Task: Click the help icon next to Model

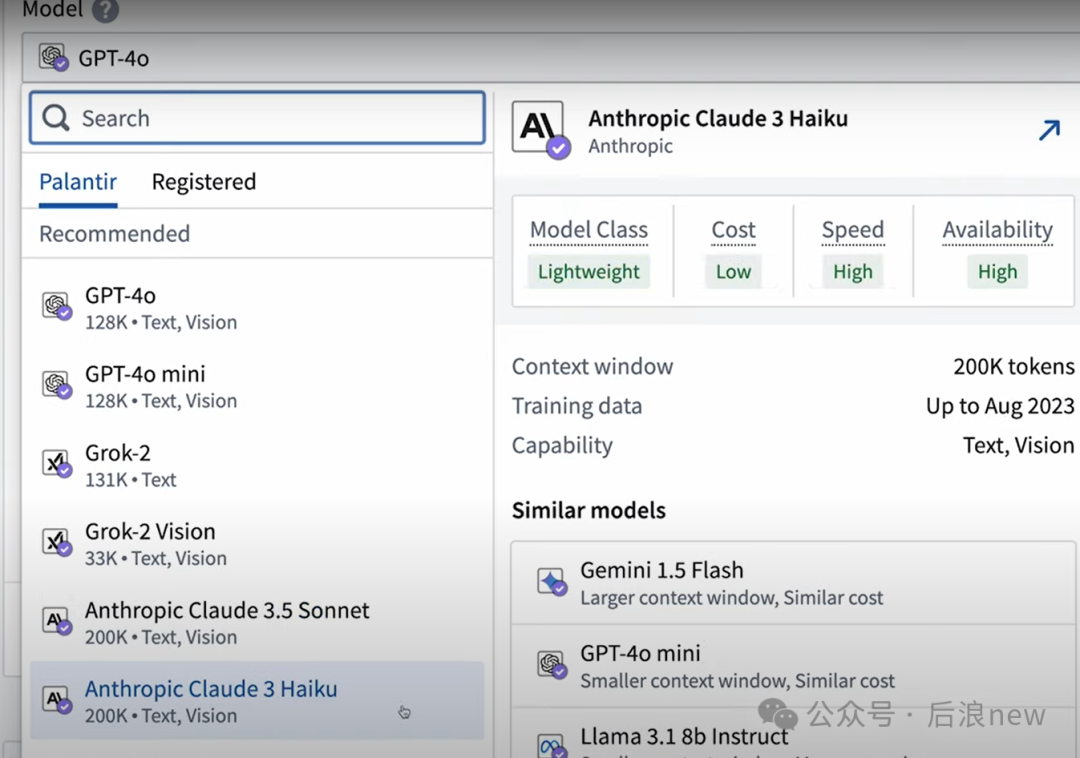Action: click(x=105, y=11)
